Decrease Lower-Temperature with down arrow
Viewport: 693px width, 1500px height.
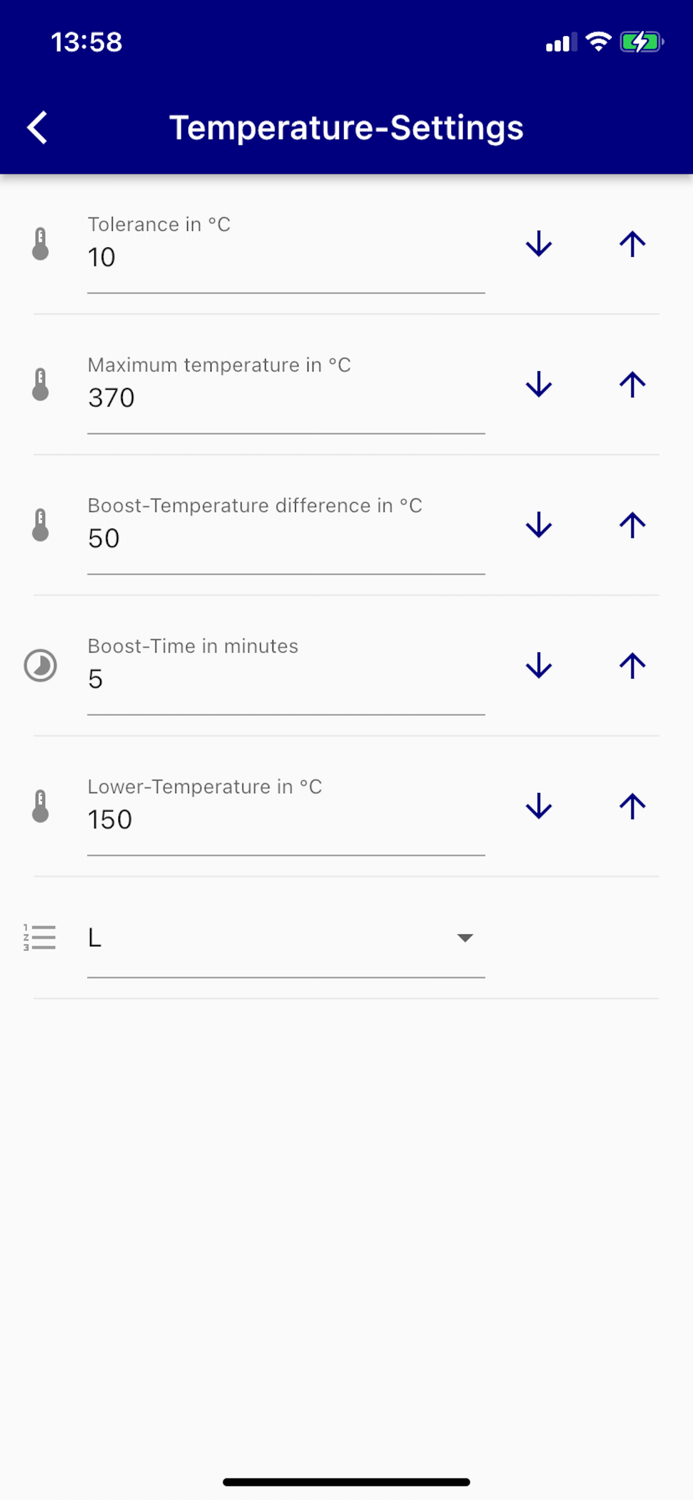539,806
